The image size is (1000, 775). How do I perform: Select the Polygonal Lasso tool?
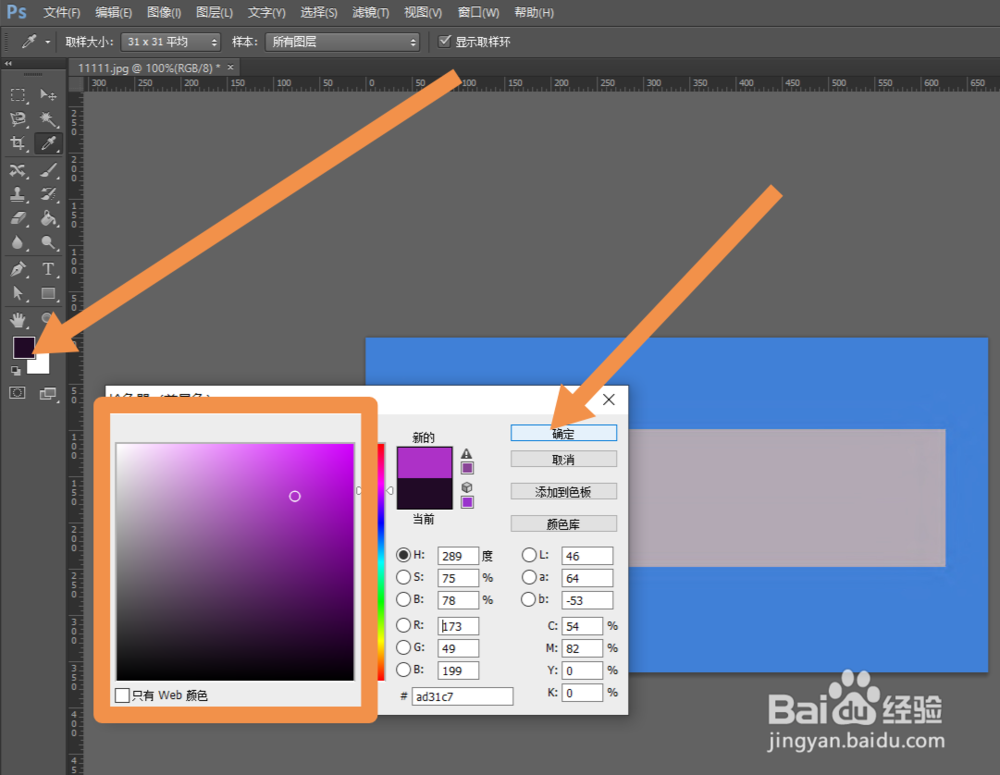(x=18, y=119)
